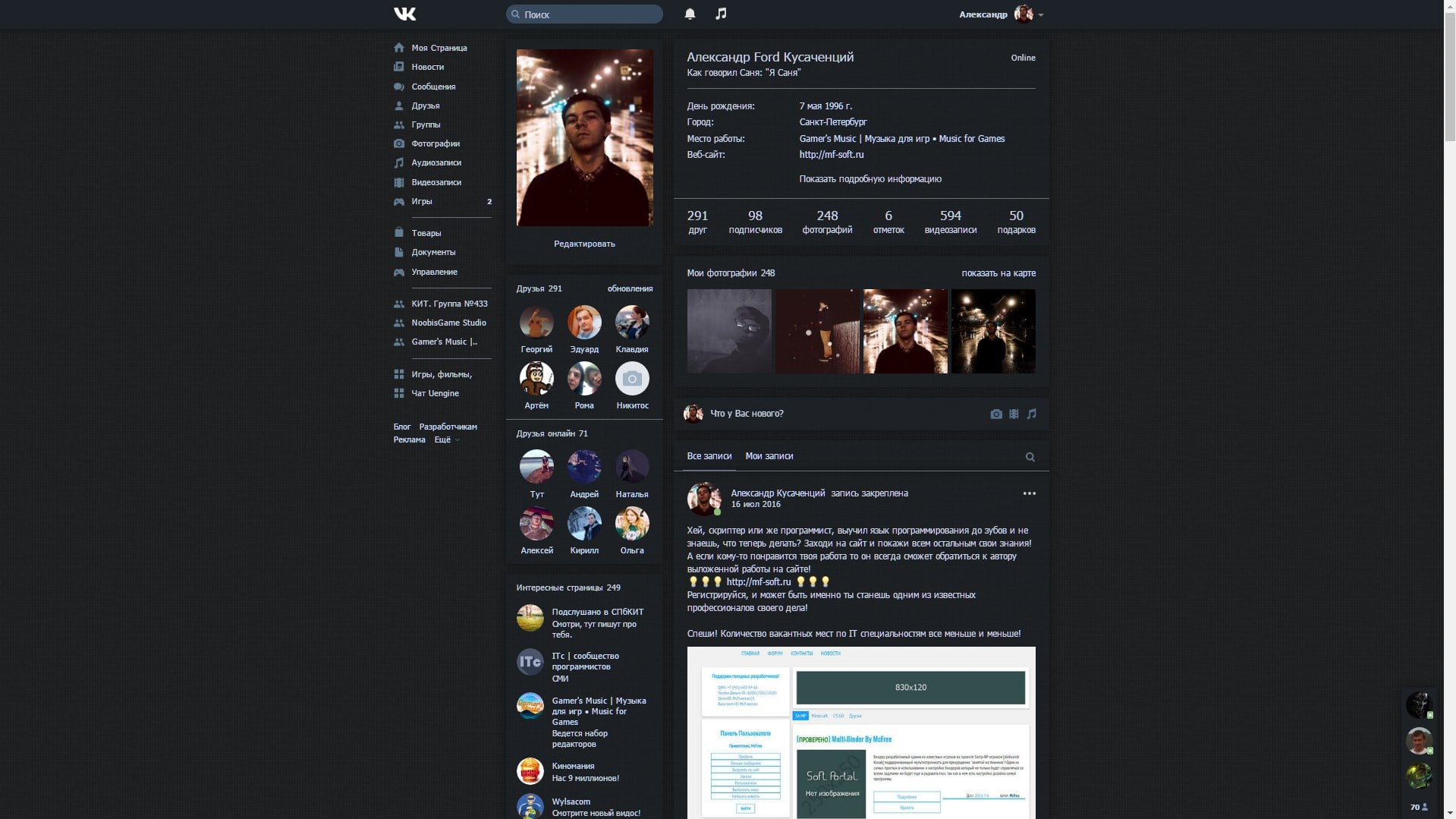Open pinned post three-dots menu

point(1029,493)
